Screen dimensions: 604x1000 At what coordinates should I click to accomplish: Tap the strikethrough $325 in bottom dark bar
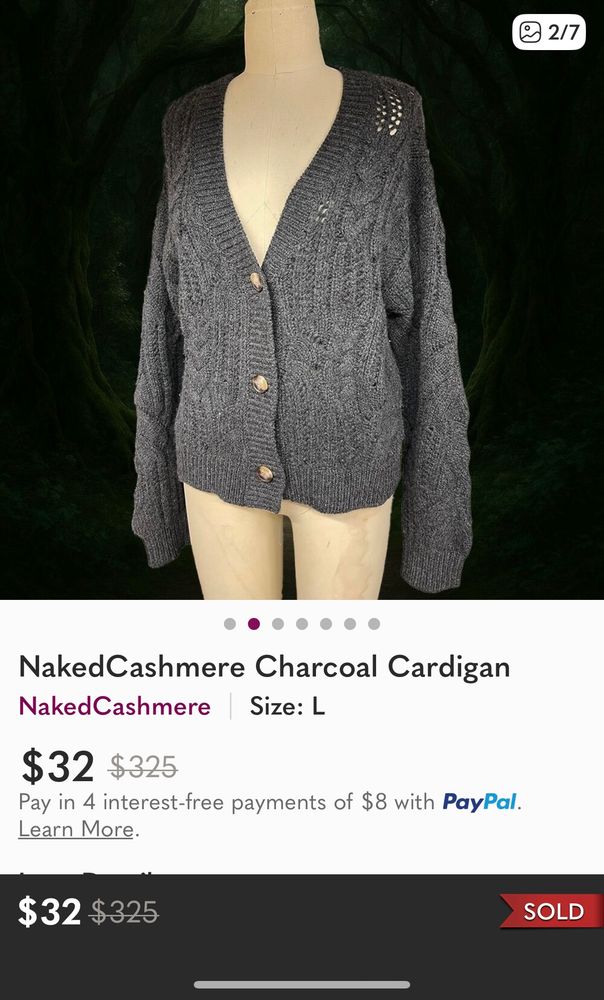click(x=124, y=913)
